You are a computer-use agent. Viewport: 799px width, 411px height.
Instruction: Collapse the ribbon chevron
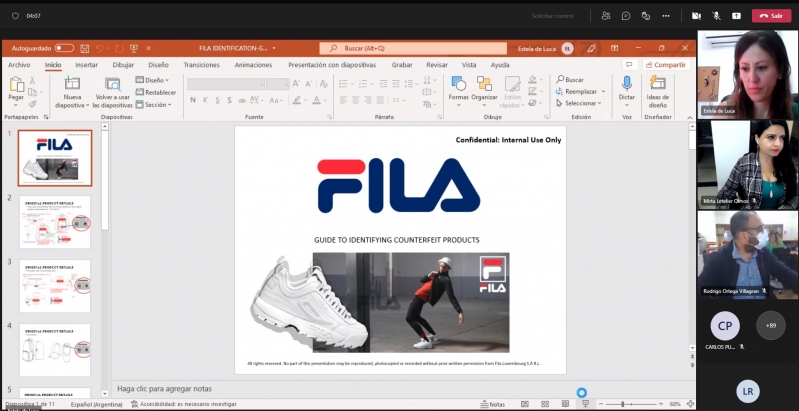(x=690, y=117)
